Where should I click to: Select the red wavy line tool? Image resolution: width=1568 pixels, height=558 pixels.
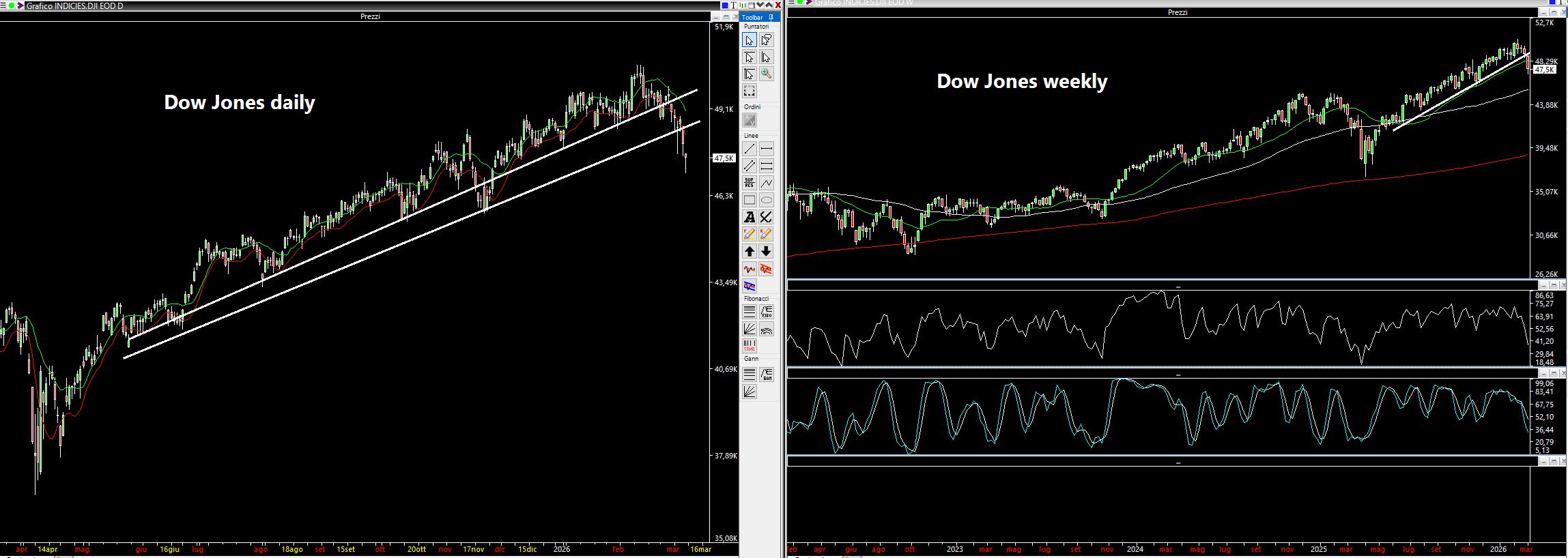(750, 269)
